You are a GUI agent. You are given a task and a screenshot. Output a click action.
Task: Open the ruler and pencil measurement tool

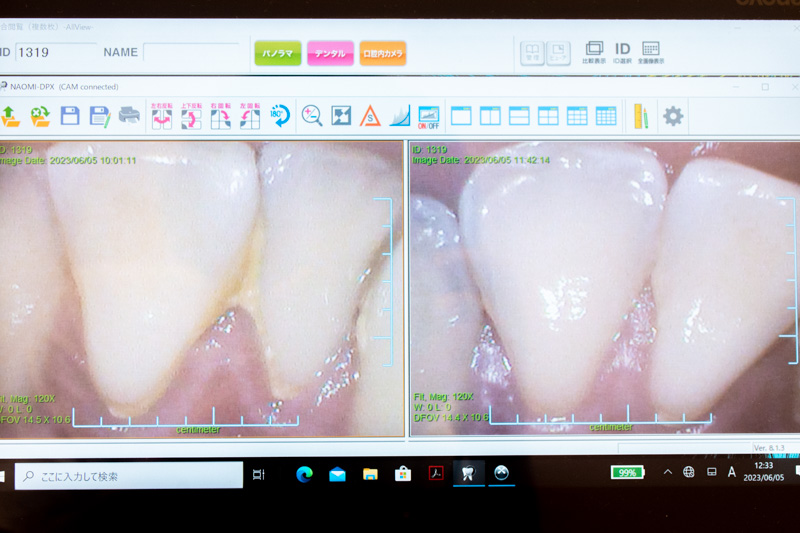[638, 116]
